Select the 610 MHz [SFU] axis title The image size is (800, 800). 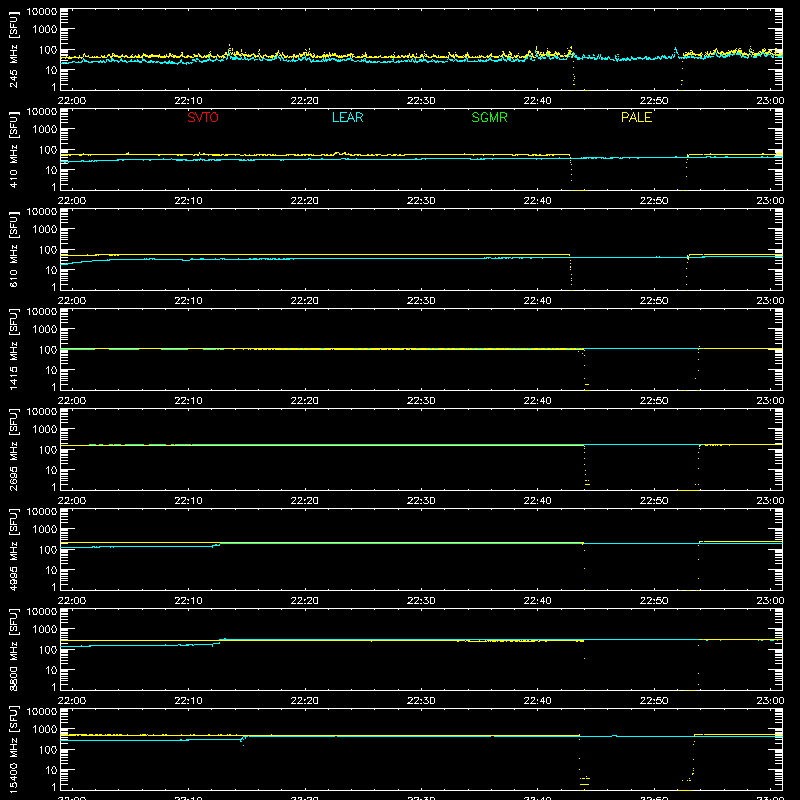click(13, 249)
